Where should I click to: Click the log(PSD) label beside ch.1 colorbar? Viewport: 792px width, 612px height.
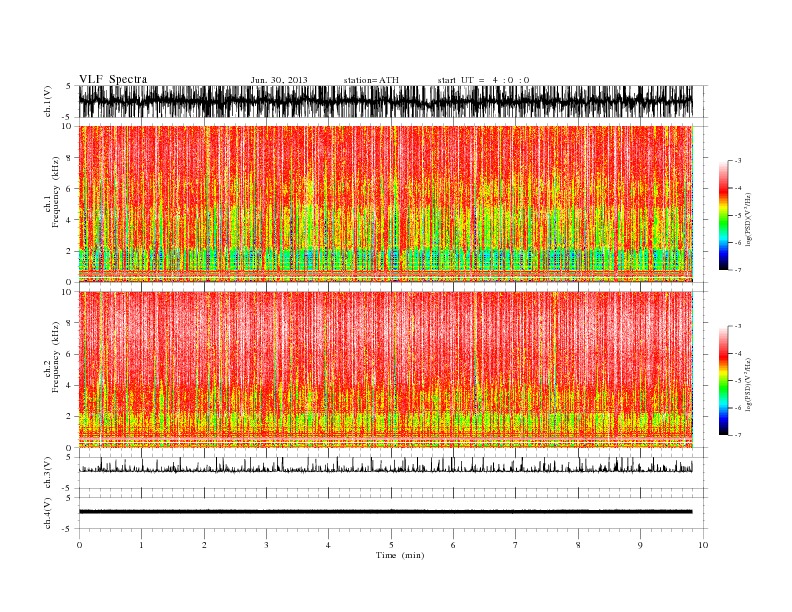(x=748, y=217)
